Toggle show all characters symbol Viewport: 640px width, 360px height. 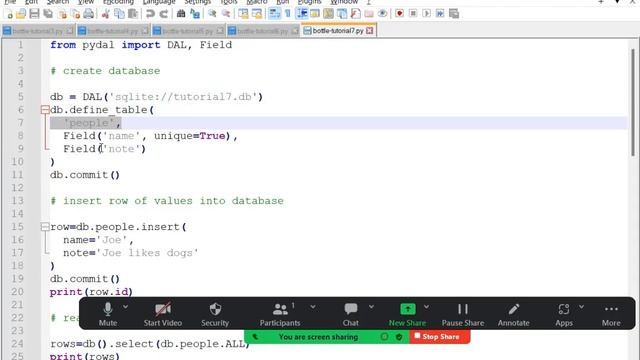pyautogui.click(x=288, y=14)
